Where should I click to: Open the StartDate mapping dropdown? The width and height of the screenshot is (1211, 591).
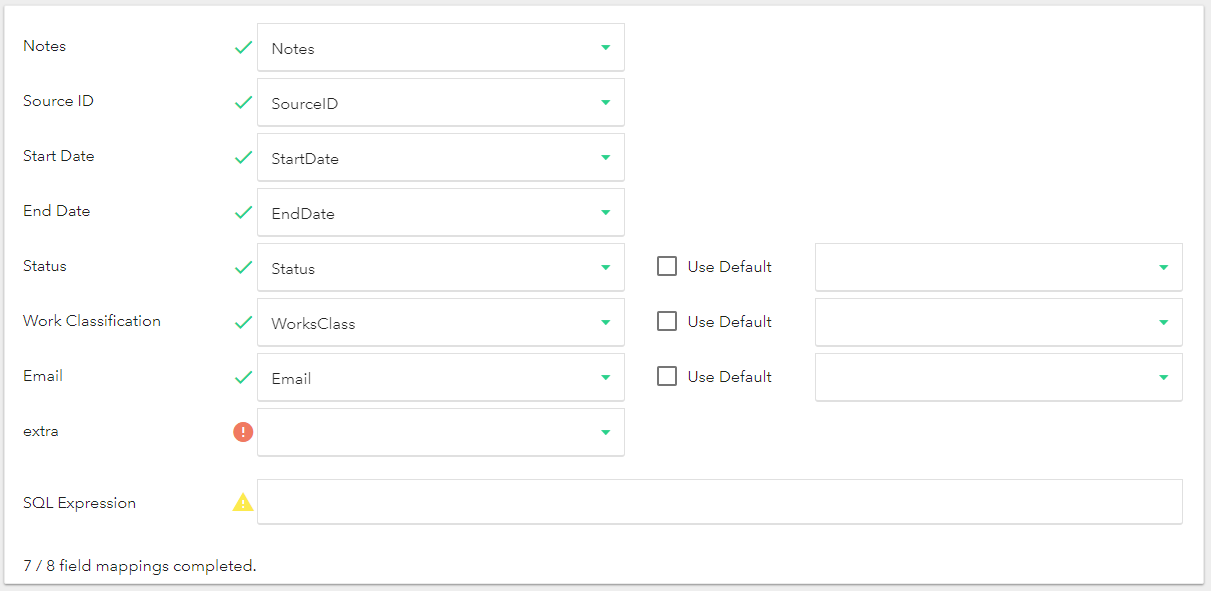441,158
